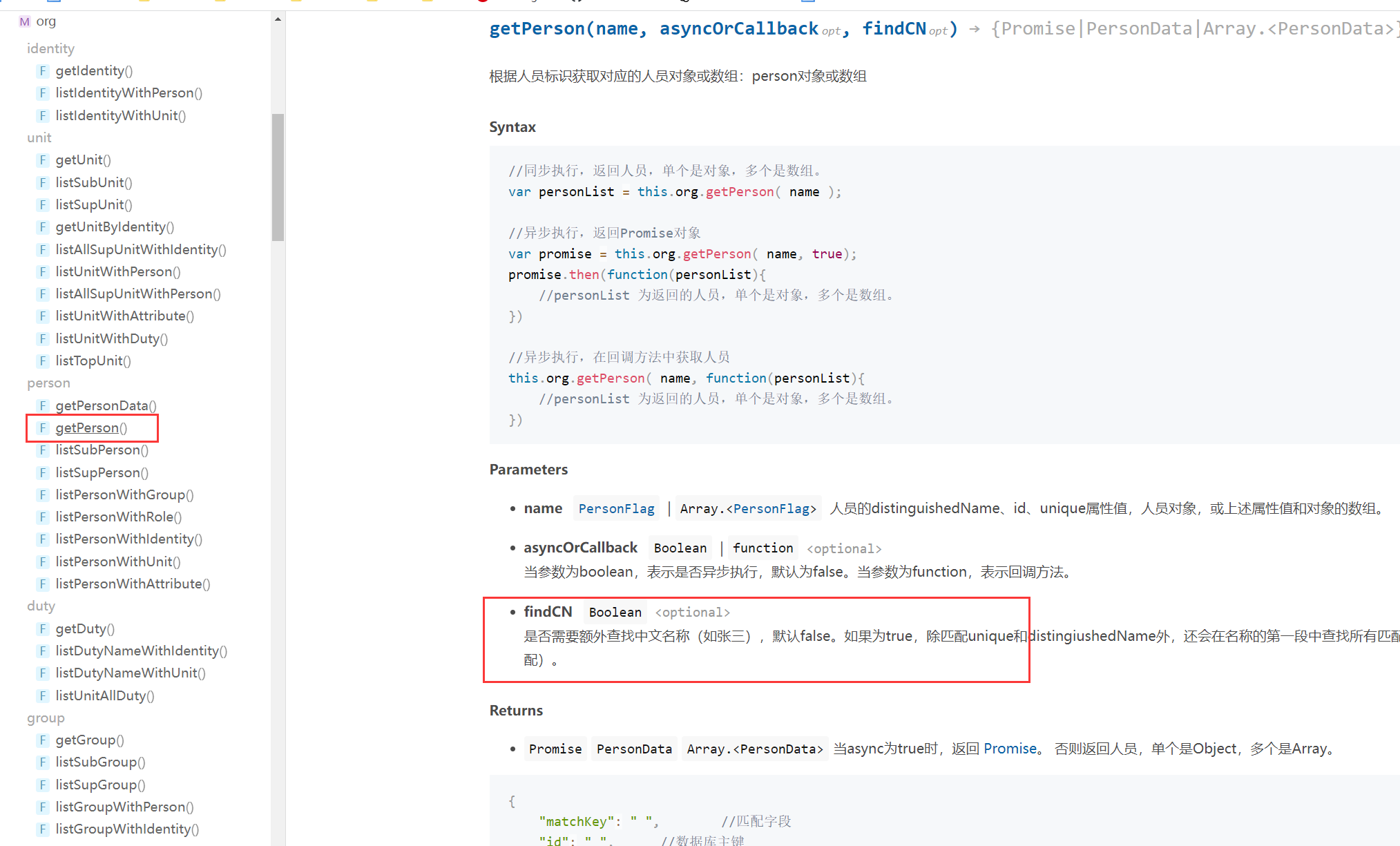
Task: Open the PersonFlag type link
Action: 616,509
